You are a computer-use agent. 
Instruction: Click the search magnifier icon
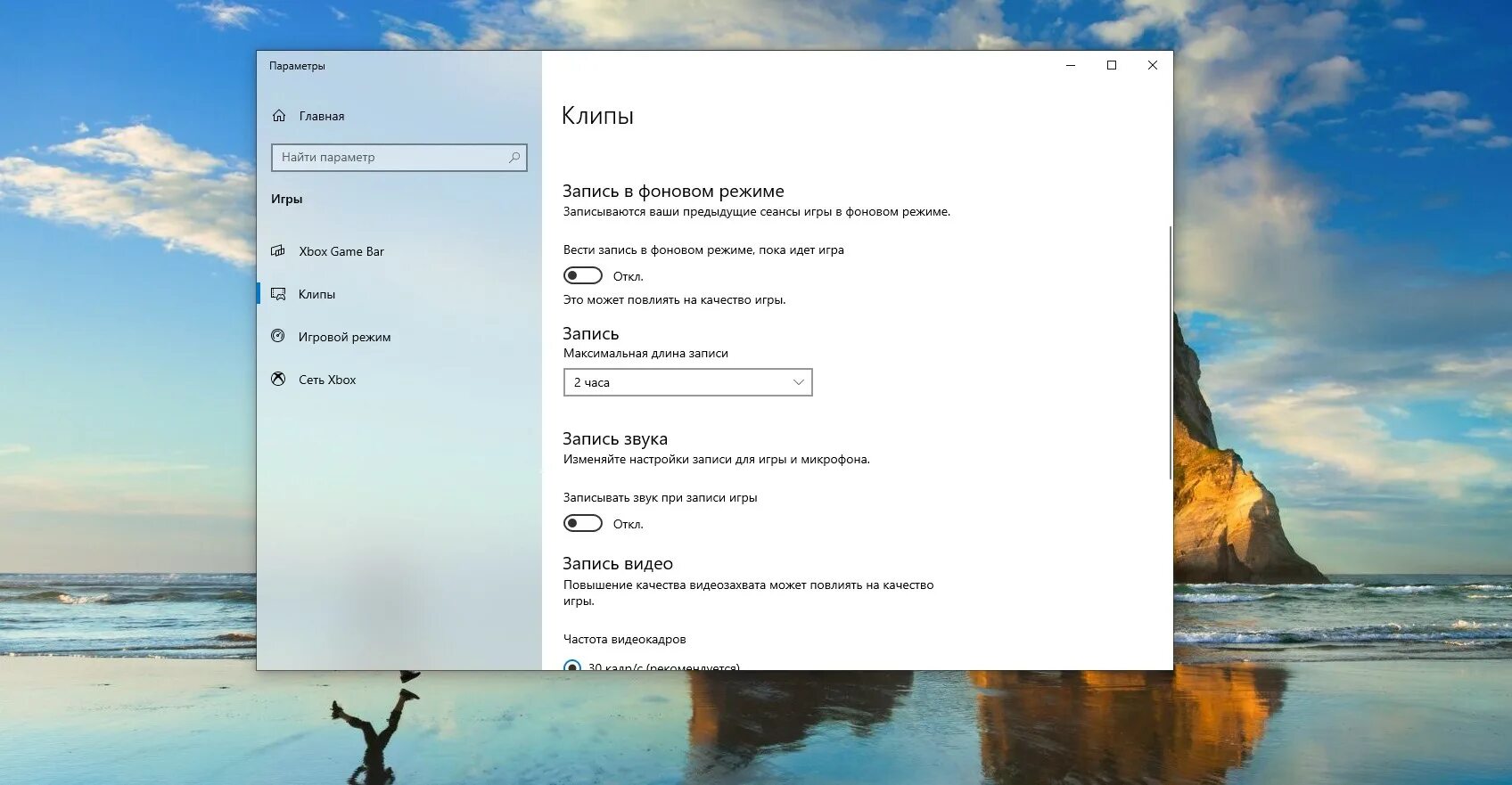[514, 158]
